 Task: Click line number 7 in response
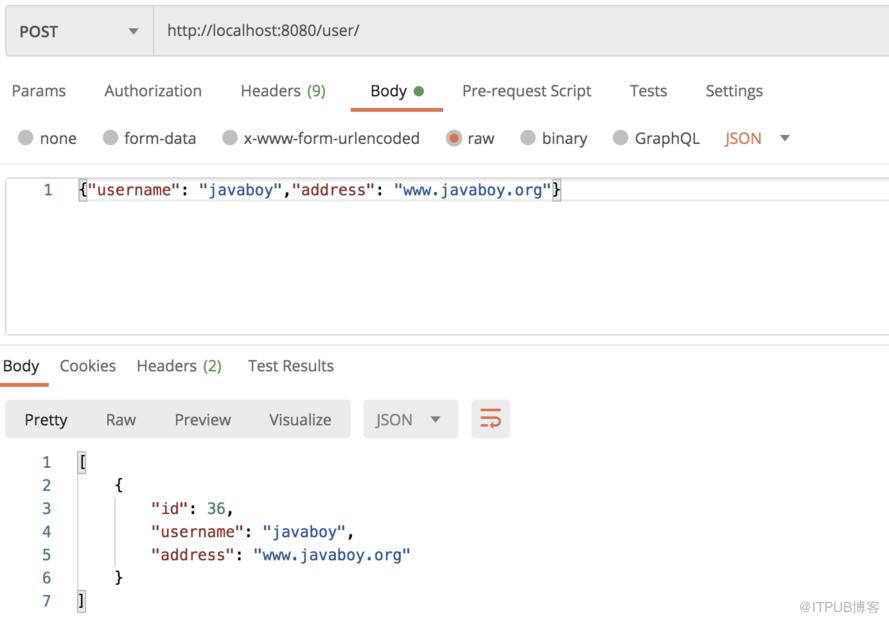click(46, 601)
